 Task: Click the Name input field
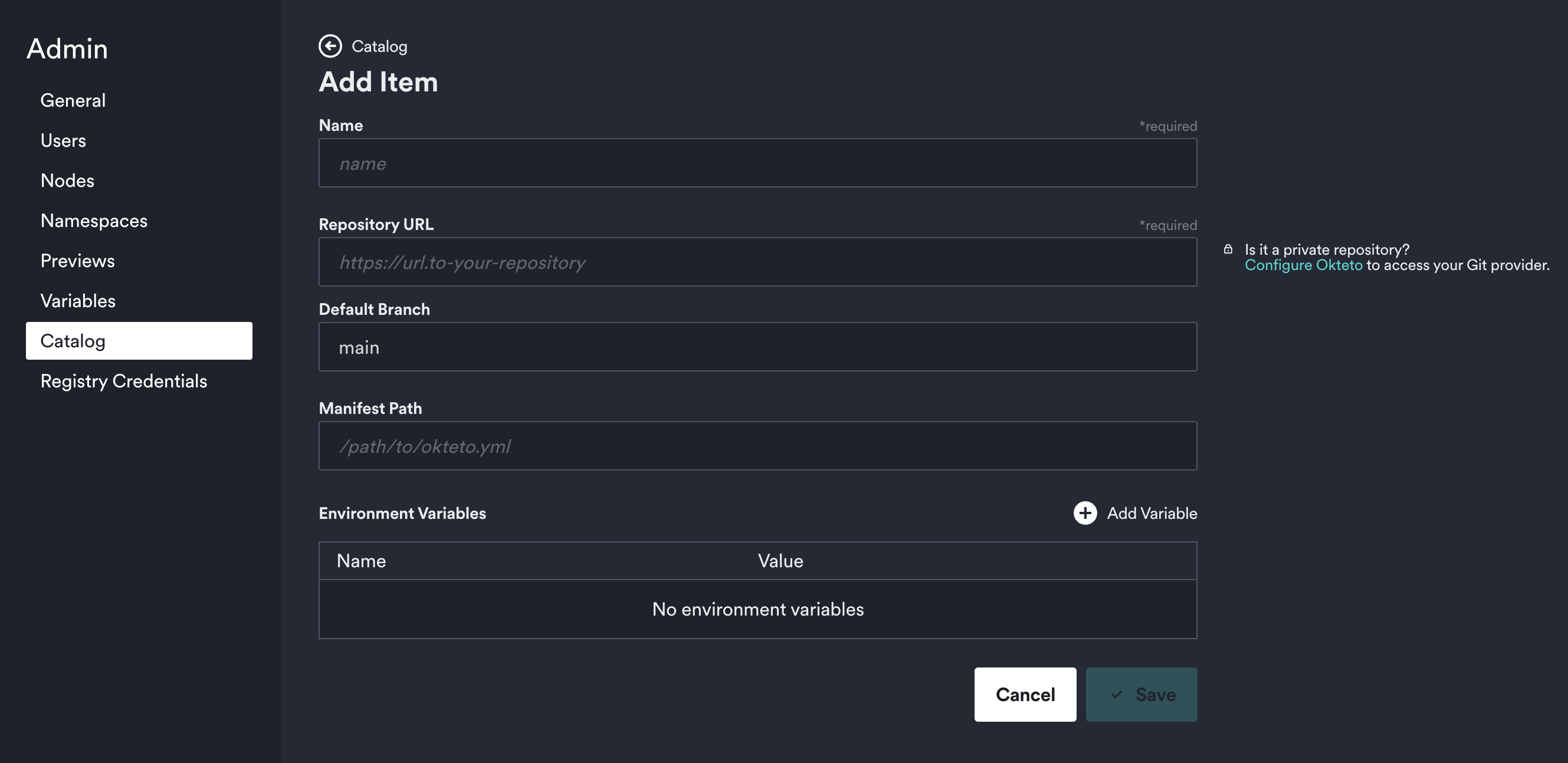pos(758,163)
